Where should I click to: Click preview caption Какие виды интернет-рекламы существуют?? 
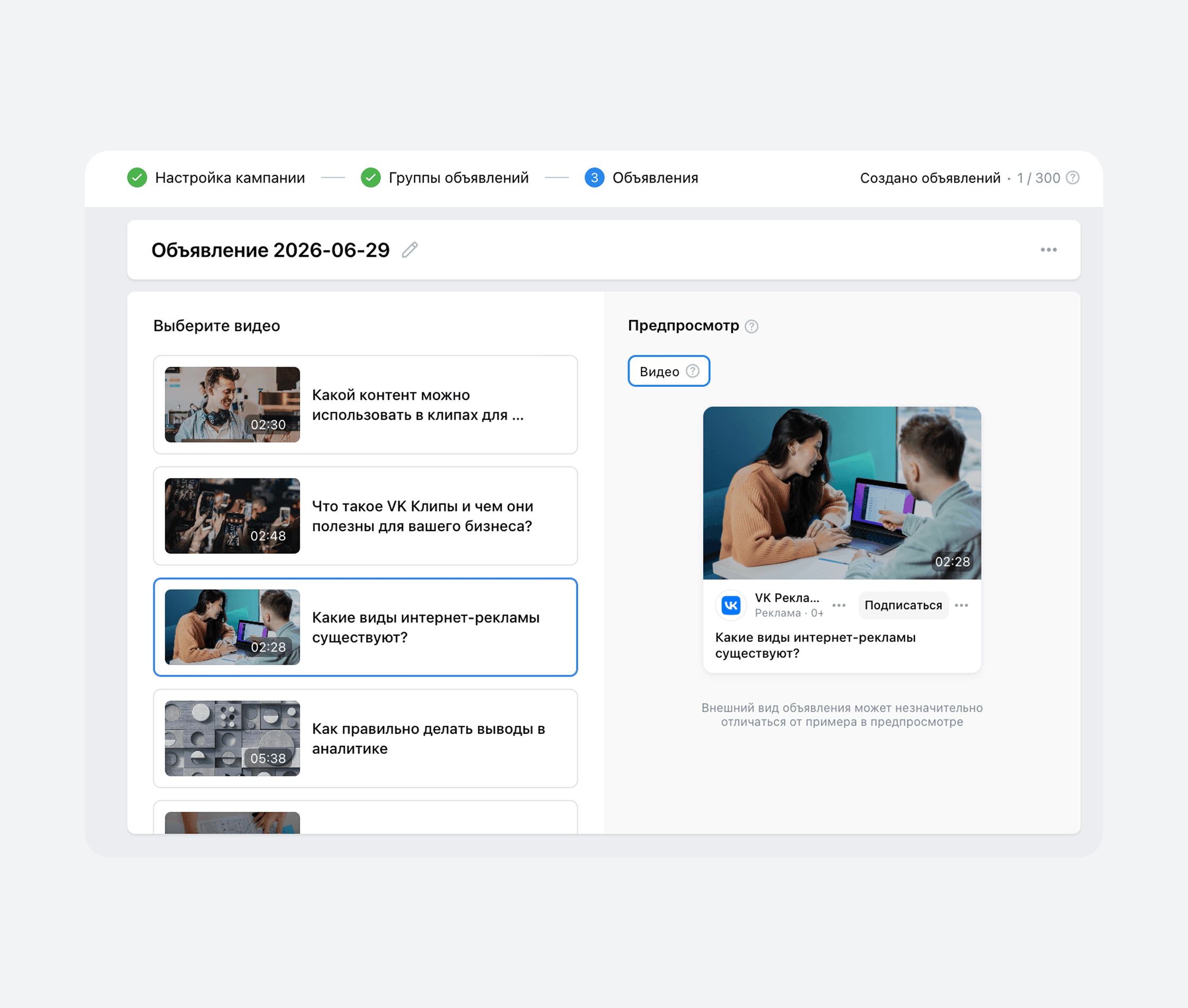click(815, 645)
